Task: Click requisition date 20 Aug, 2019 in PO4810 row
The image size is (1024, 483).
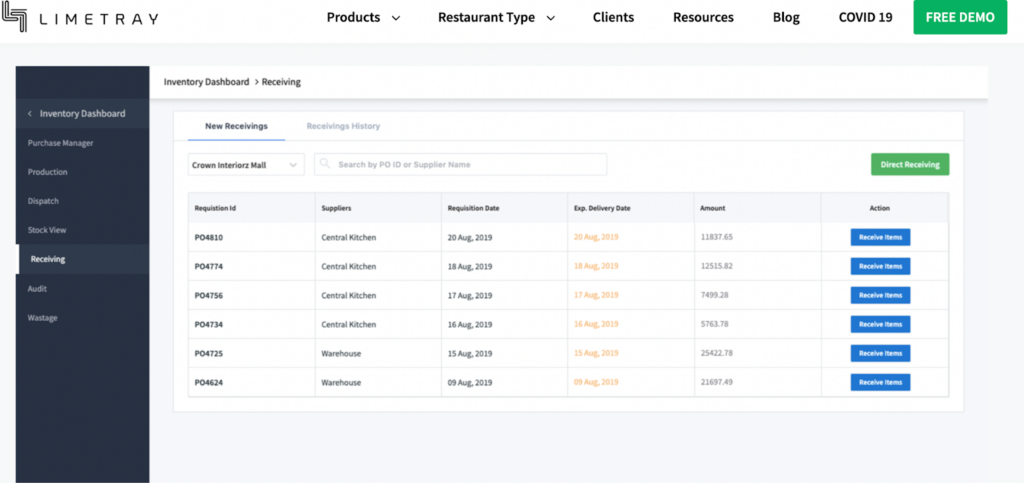Action: tap(470, 238)
